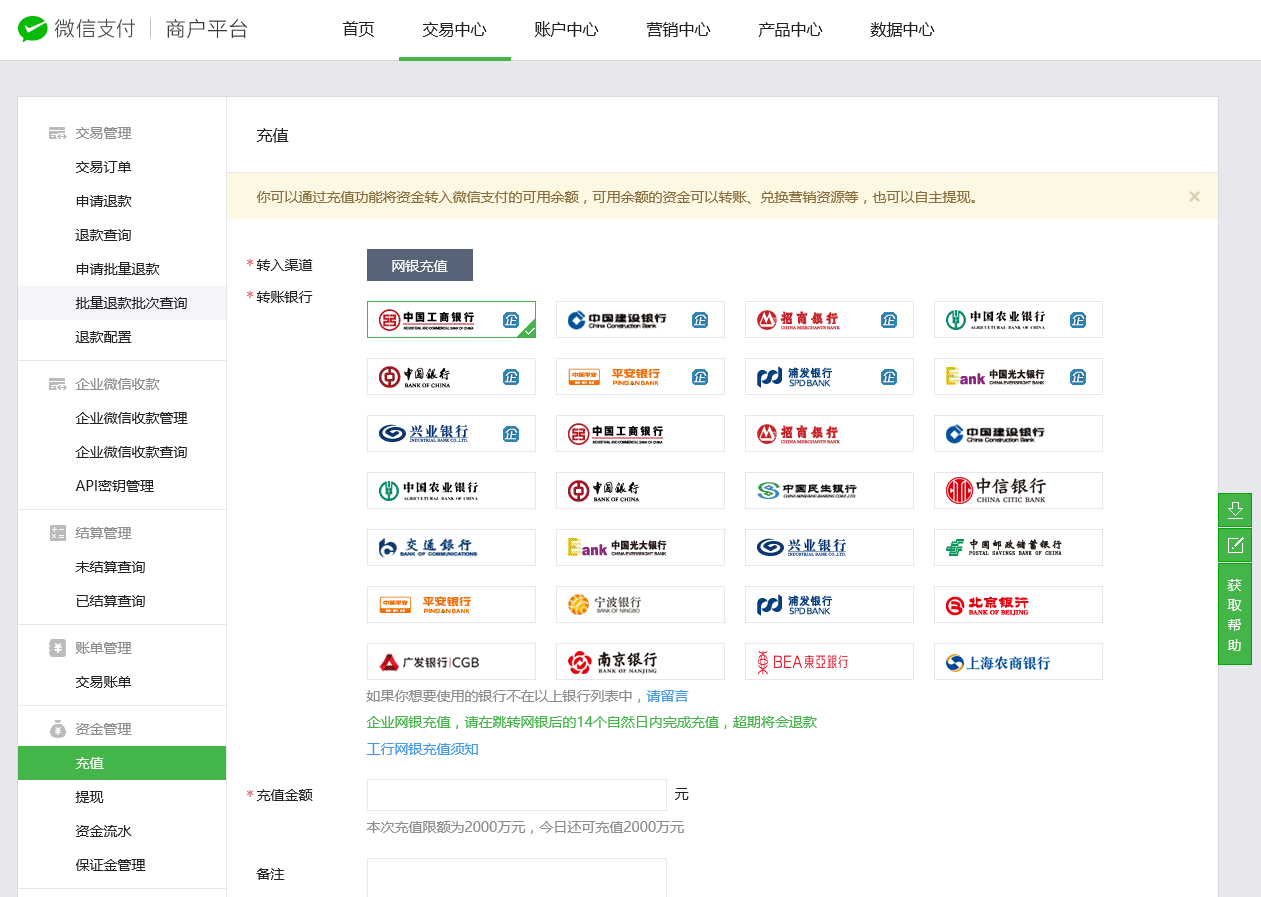The width and height of the screenshot is (1261, 897).
Task: Click into the 备注 remarks text box
Action: pos(517,878)
